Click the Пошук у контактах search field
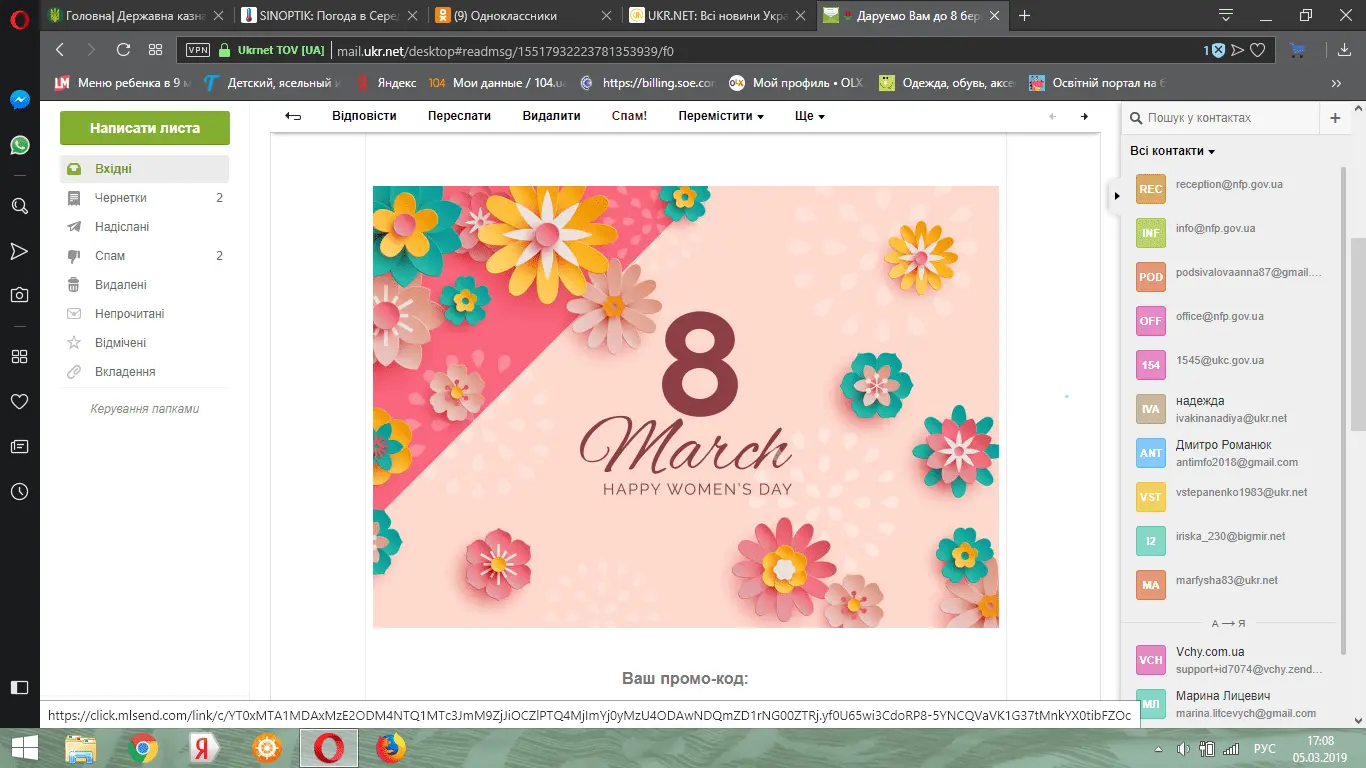 (1230, 118)
